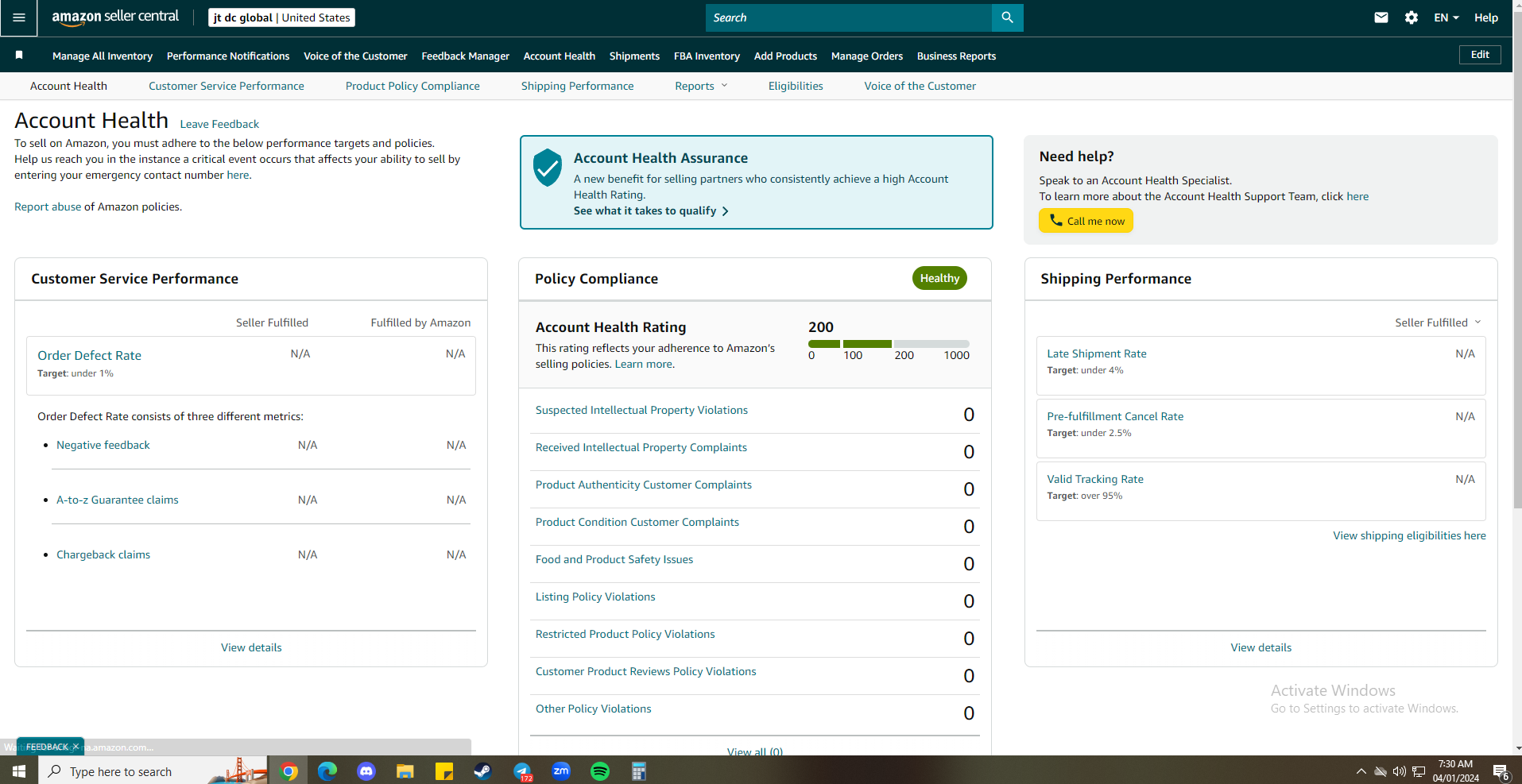Viewport: 1522px width, 784px height.
Task: Switch to Product Policy Compliance tab
Action: (x=412, y=86)
